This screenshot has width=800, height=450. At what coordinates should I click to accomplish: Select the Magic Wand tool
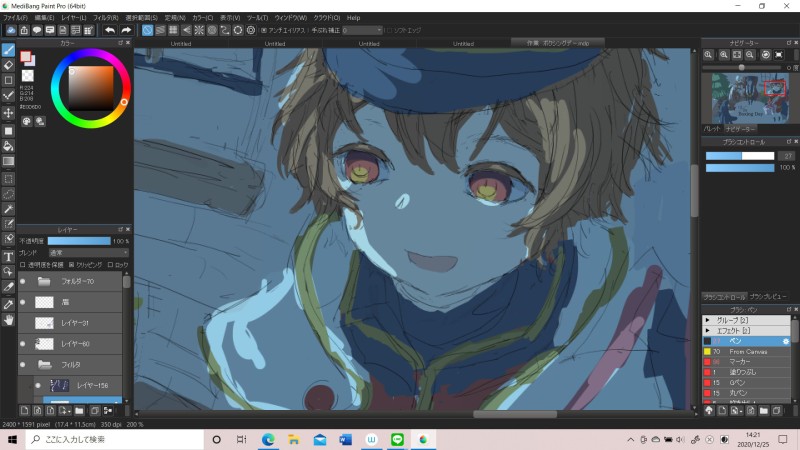coord(8,209)
